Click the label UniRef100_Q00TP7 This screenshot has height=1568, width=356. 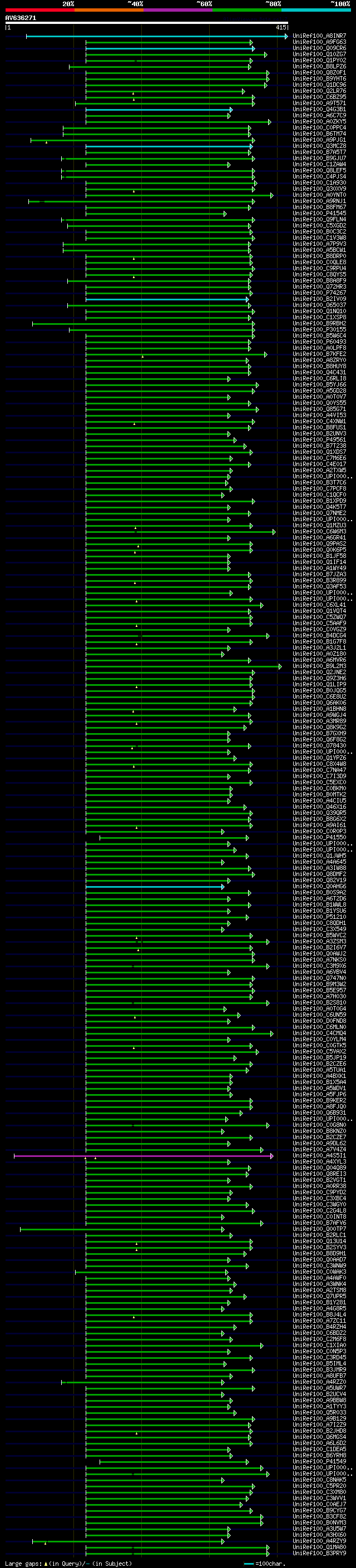tap(319, 1228)
